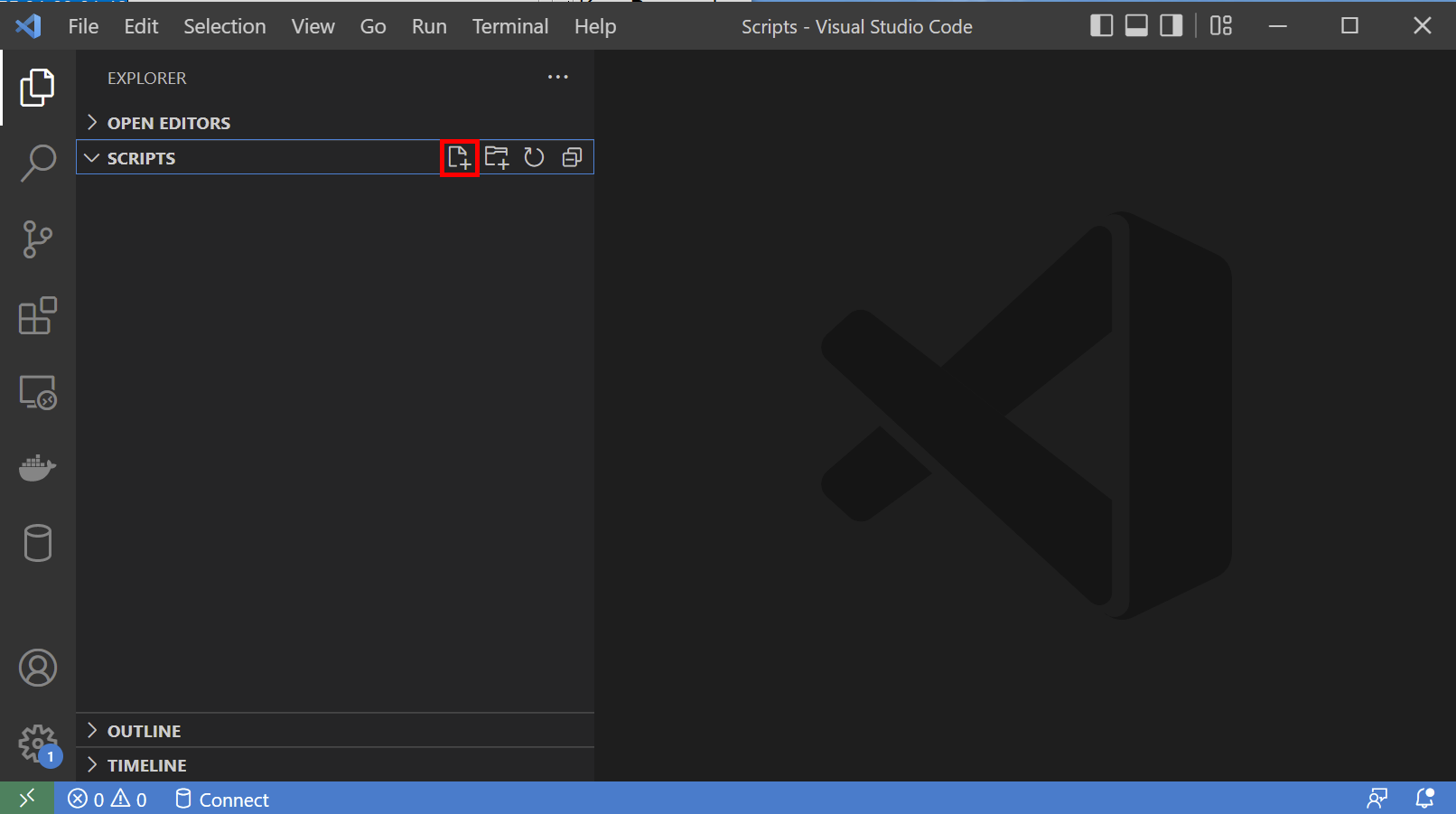Toggle the primary side bar visibility
Image resolution: width=1456 pixels, height=814 pixels.
(1101, 26)
